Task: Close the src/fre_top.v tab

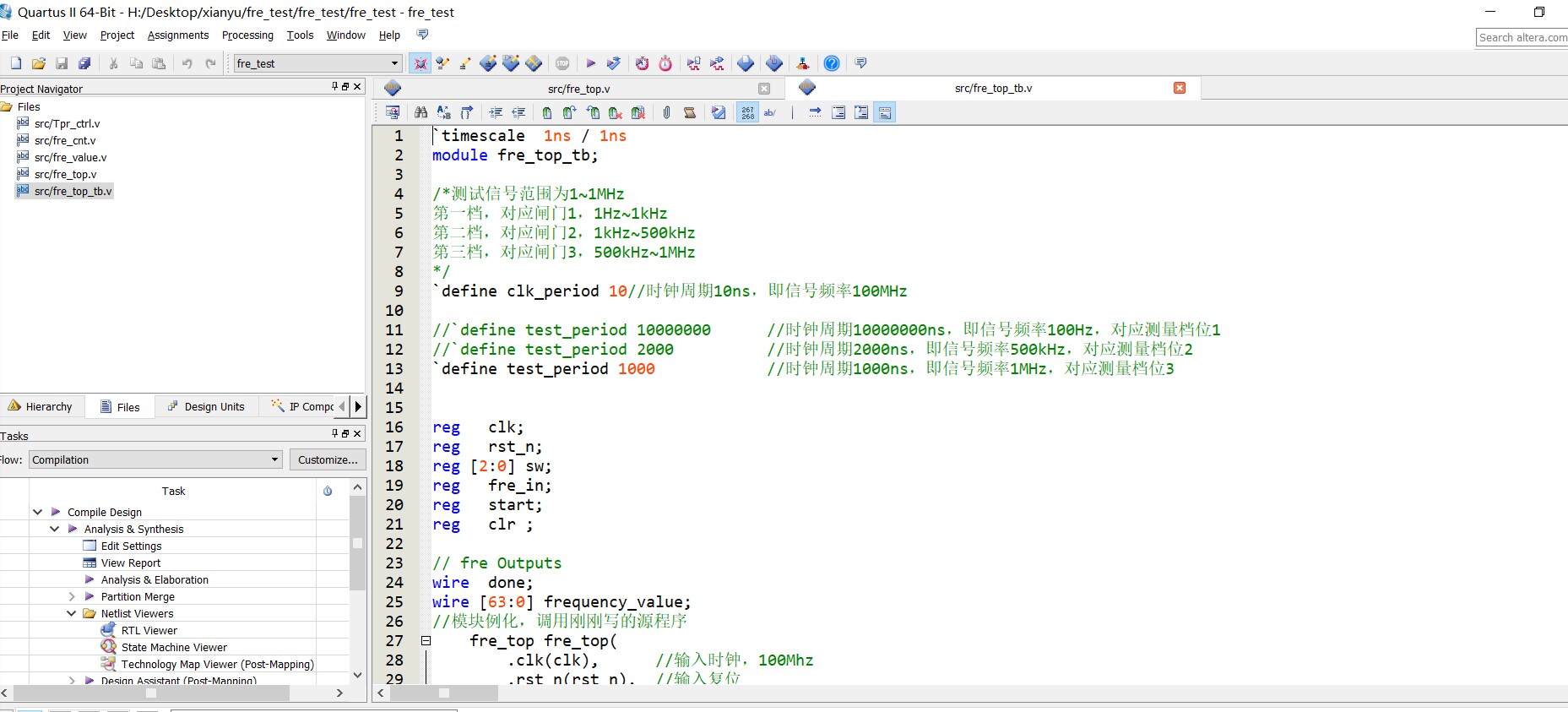Action: pos(764,89)
